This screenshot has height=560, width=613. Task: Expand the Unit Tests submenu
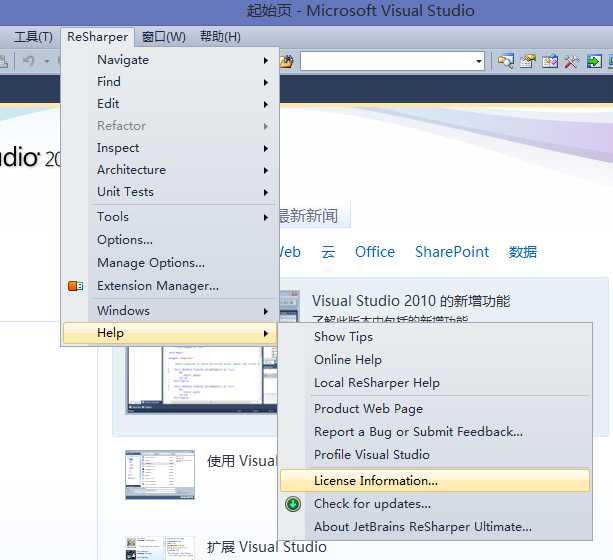pyautogui.click(x=170, y=192)
